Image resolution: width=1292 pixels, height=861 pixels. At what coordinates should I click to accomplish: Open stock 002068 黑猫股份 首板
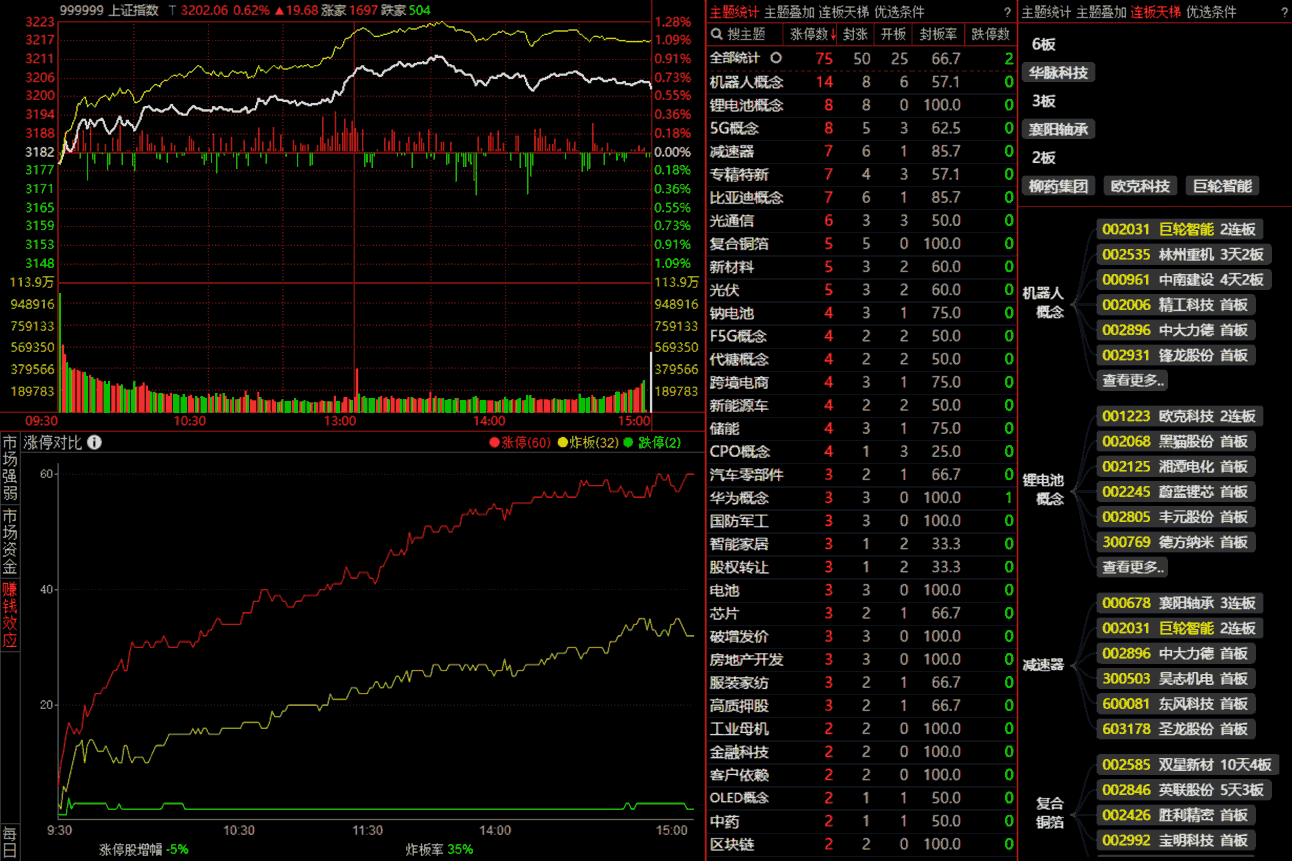pos(1176,441)
